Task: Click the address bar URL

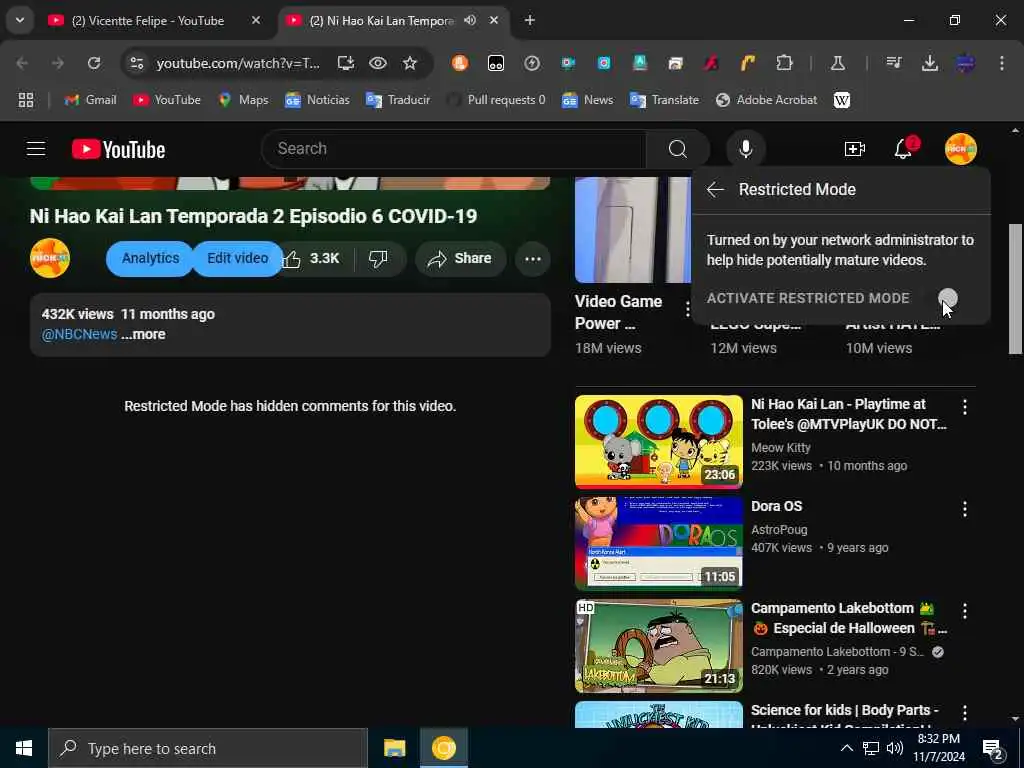Action: coord(238,63)
